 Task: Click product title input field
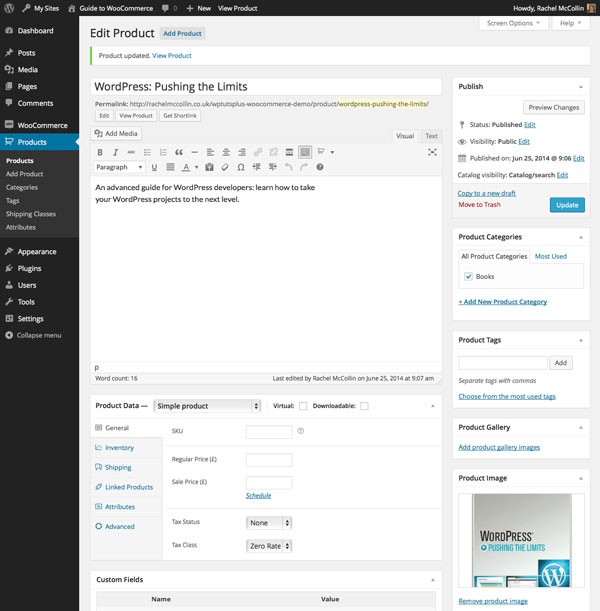[266, 87]
